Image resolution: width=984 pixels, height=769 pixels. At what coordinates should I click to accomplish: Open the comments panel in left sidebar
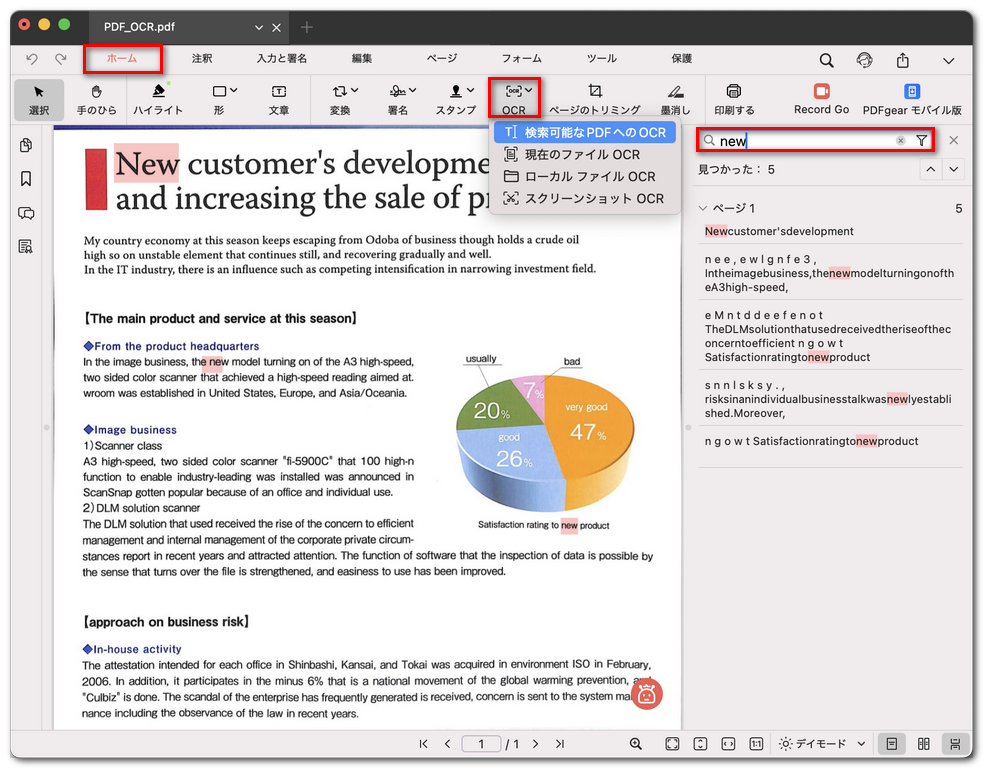26,213
